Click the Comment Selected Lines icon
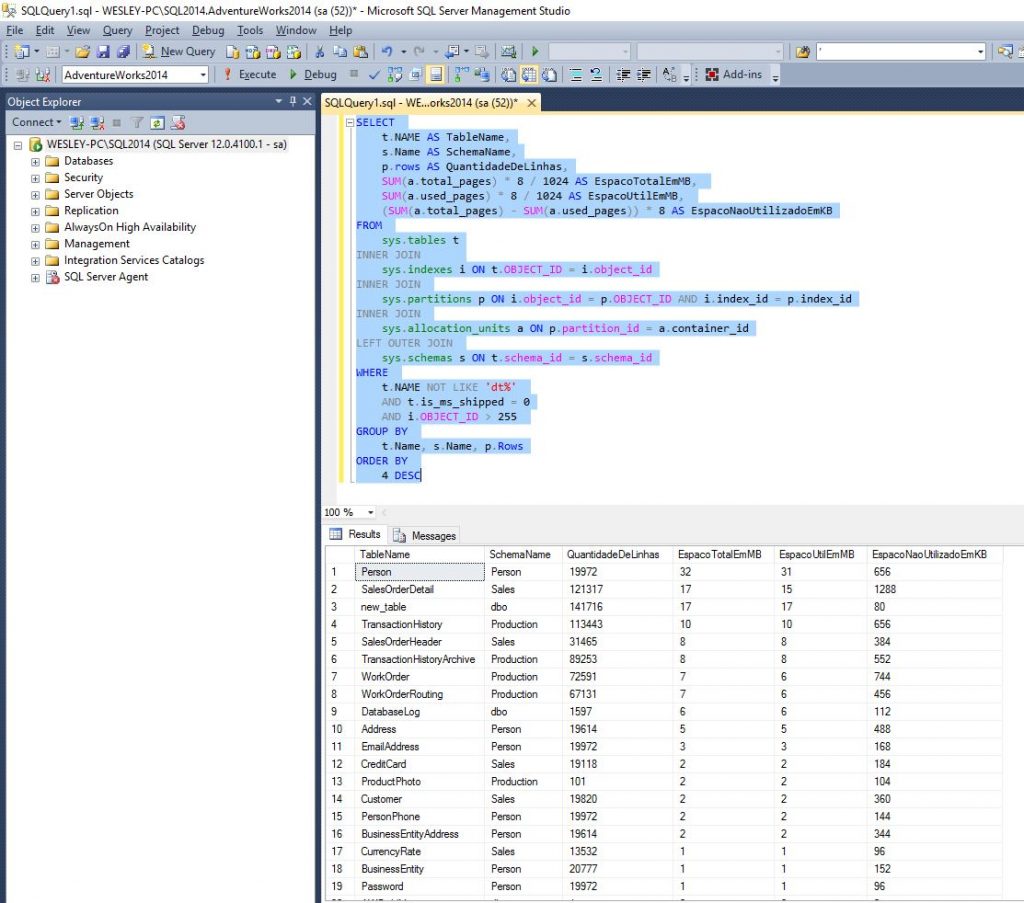 coord(577,74)
